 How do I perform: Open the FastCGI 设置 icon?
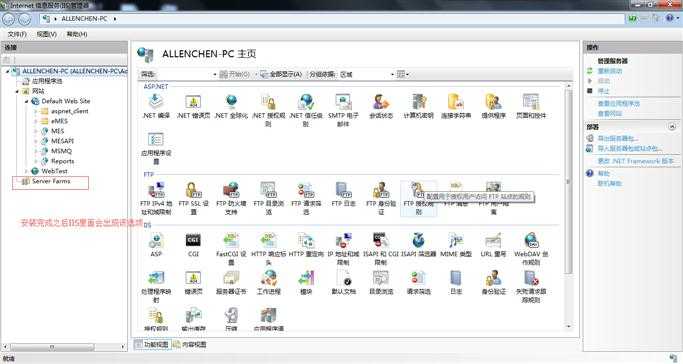[231, 240]
